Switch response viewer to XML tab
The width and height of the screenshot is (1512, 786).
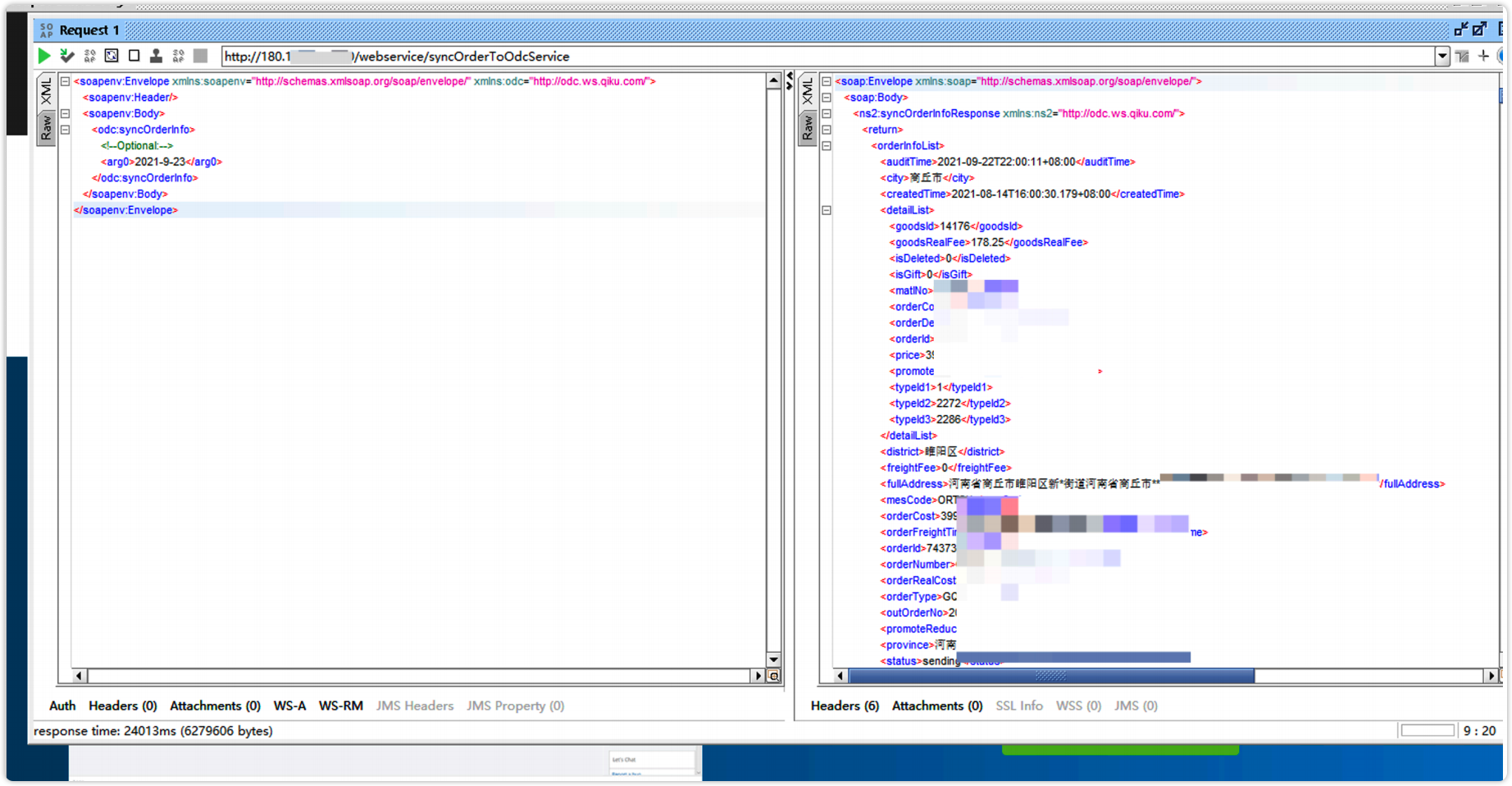pos(808,91)
